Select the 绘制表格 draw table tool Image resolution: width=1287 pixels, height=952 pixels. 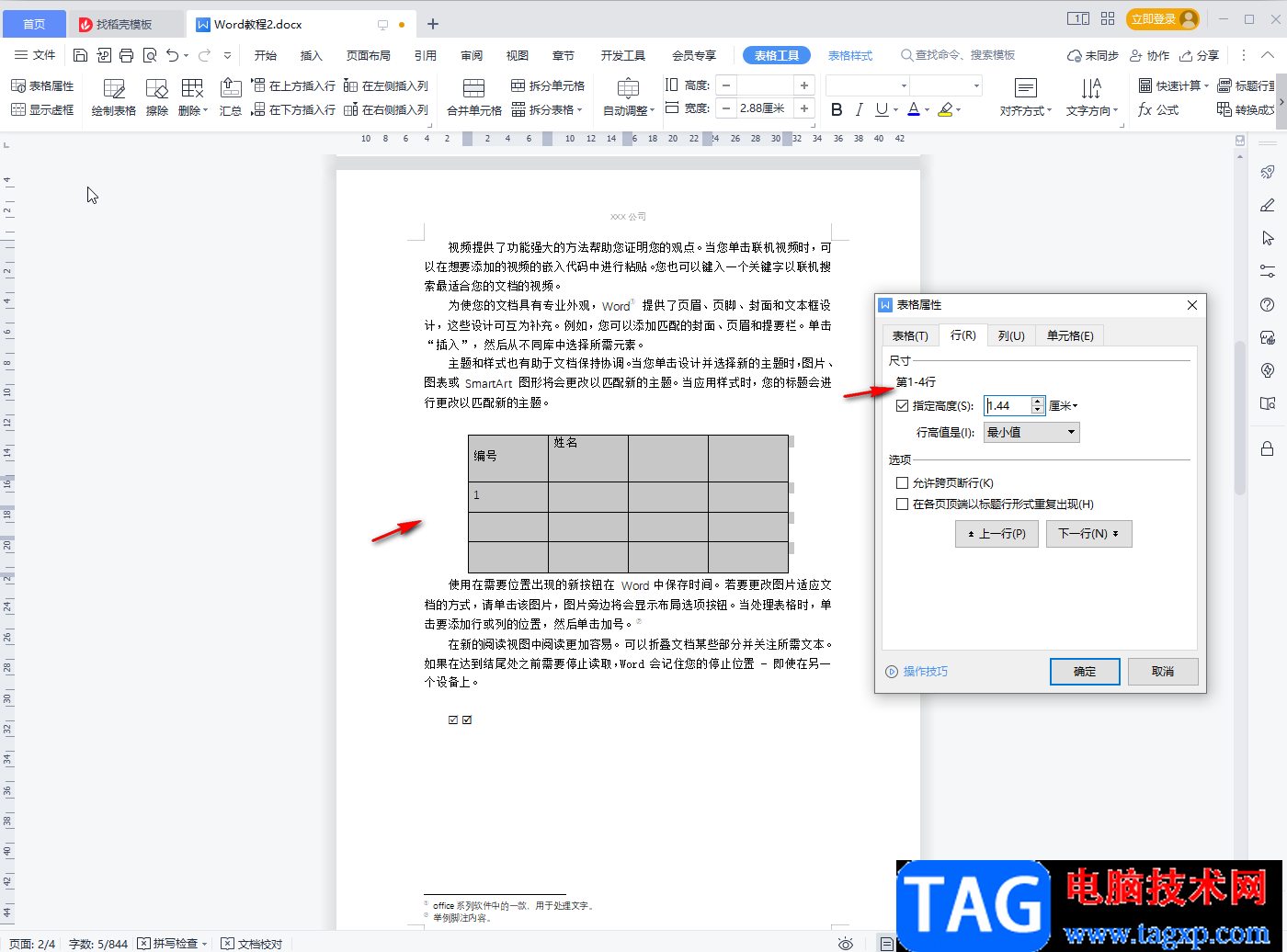114,97
